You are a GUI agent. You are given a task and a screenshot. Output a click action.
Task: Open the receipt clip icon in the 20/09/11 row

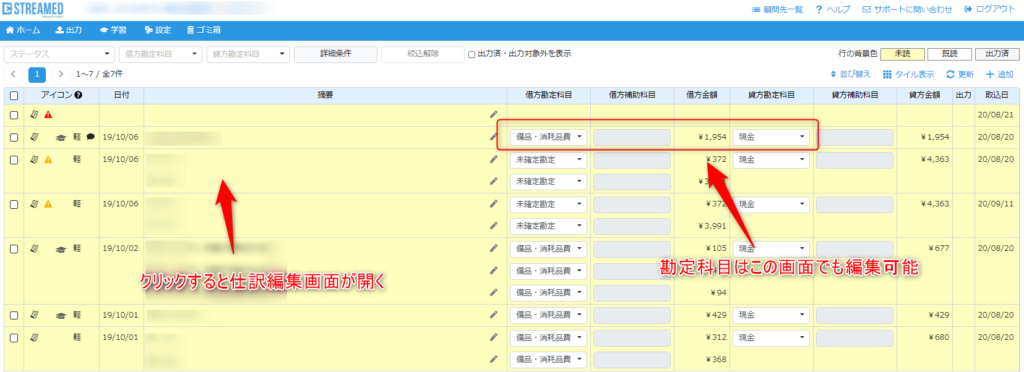coord(35,204)
